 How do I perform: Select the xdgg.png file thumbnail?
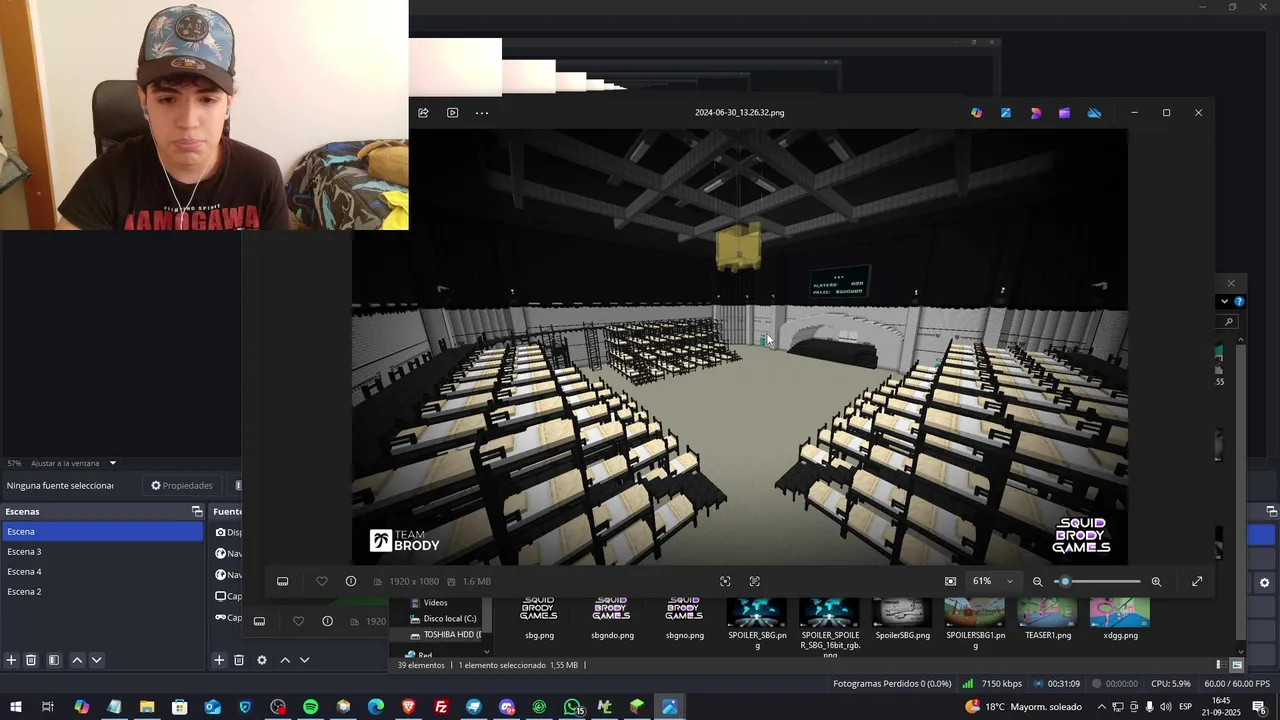(x=1120, y=617)
